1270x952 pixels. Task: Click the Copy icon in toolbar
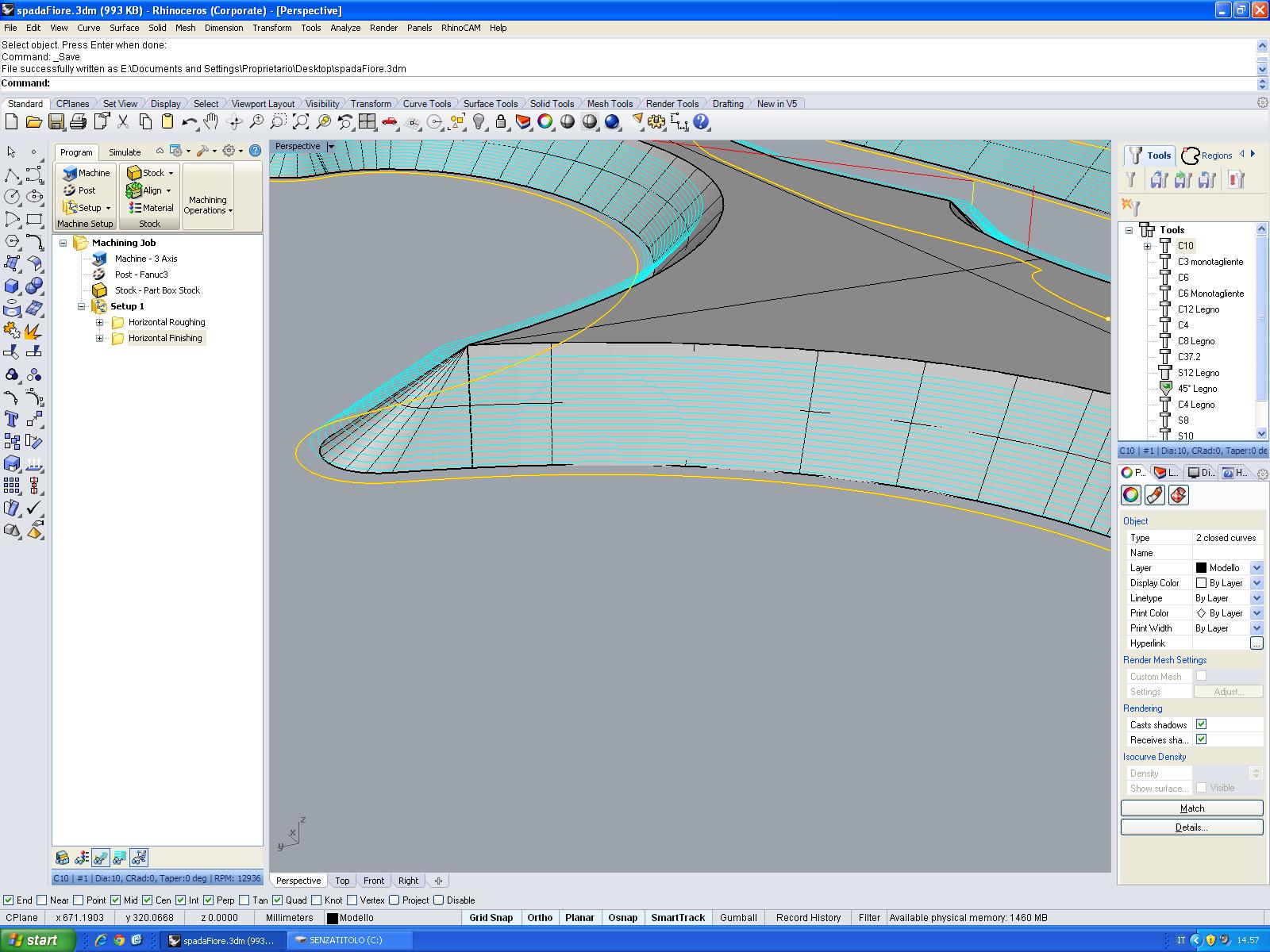145,121
